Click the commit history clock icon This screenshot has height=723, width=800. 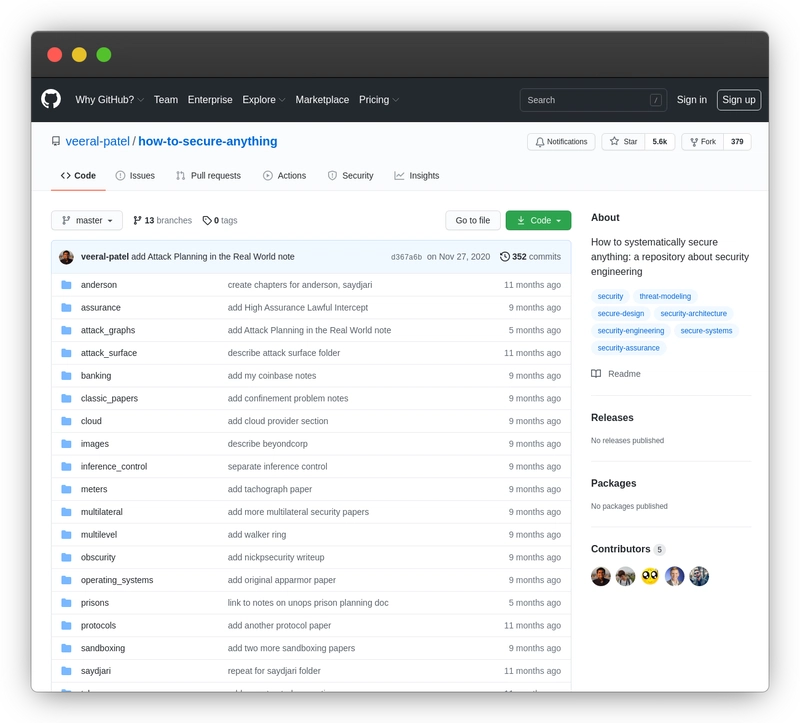coord(505,257)
